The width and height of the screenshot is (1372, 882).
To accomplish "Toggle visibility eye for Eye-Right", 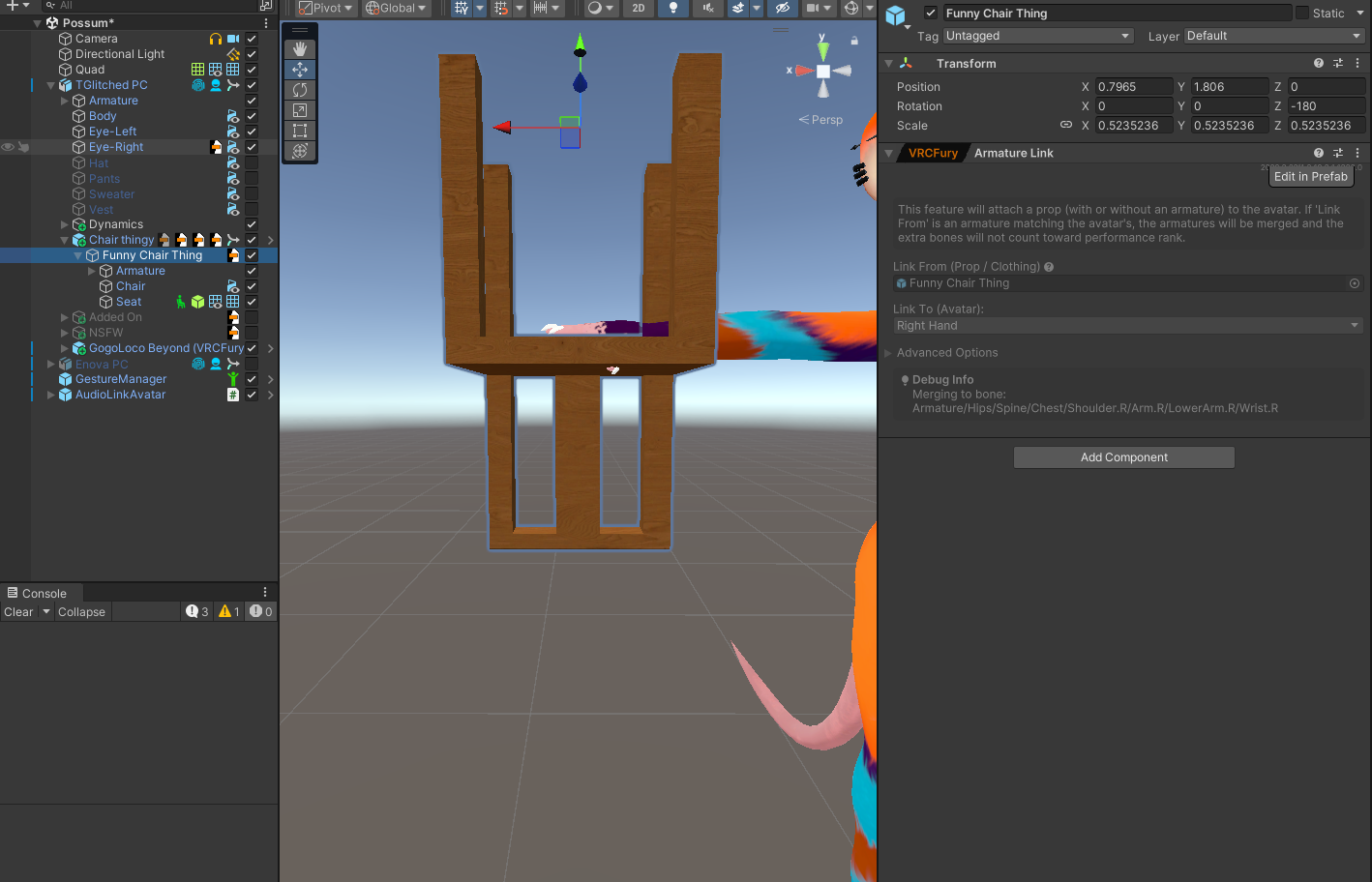I will 8,147.
